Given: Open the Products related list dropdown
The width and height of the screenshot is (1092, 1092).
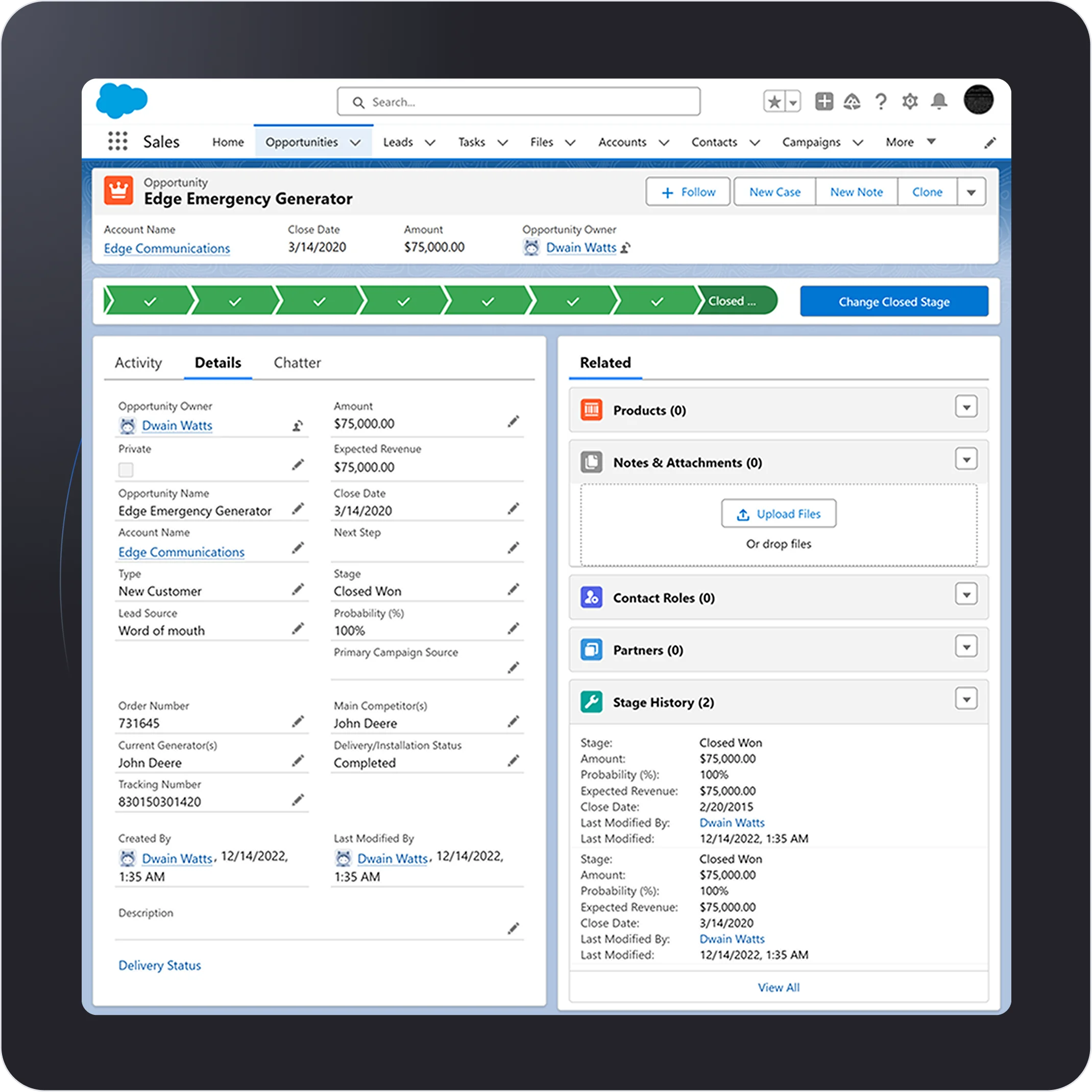Looking at the screenshot, I should [966, 407].
